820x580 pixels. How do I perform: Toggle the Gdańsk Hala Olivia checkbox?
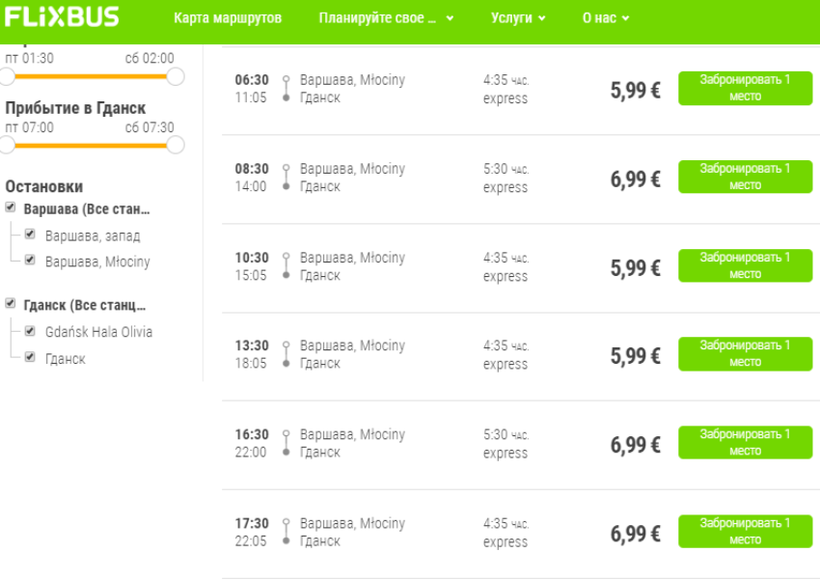coord(30,331)
